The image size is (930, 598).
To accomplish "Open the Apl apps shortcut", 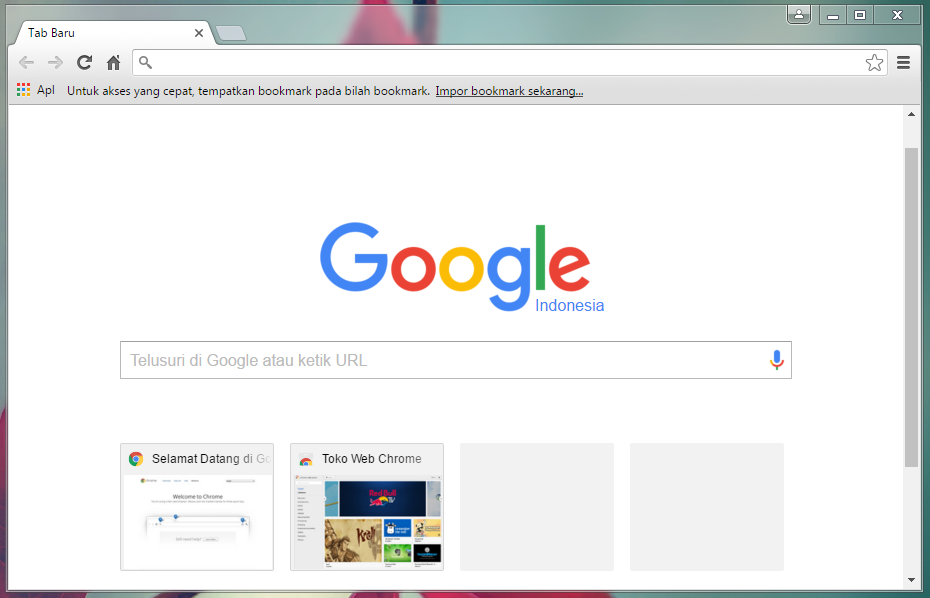I will pos(36,90).
